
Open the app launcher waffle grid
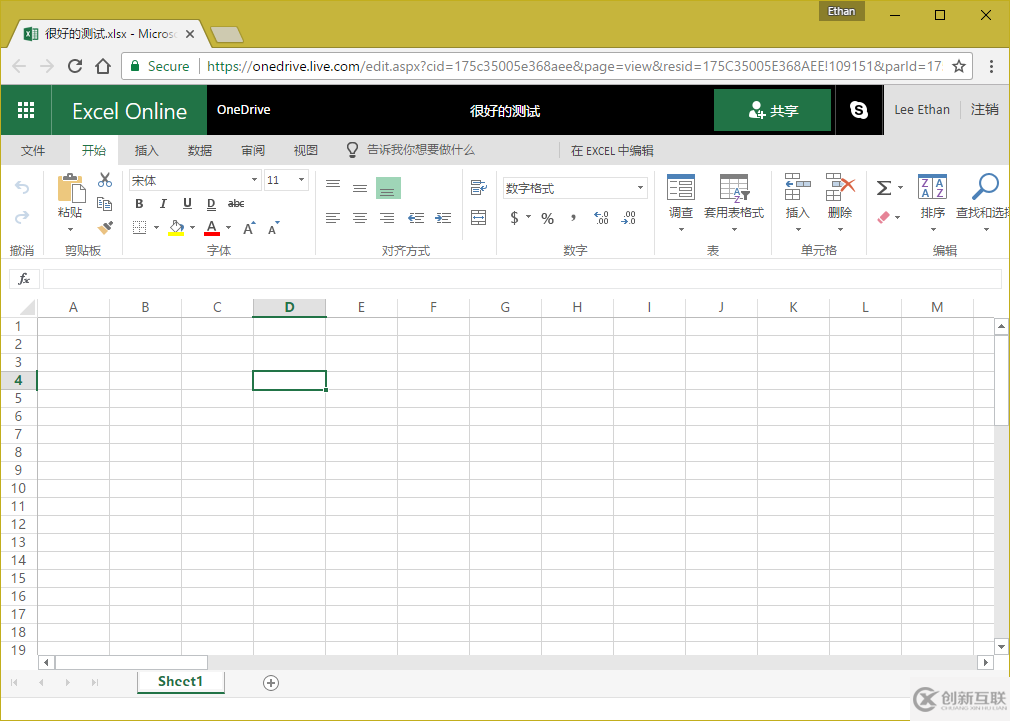pyautogui.click(x=26, y=110)
